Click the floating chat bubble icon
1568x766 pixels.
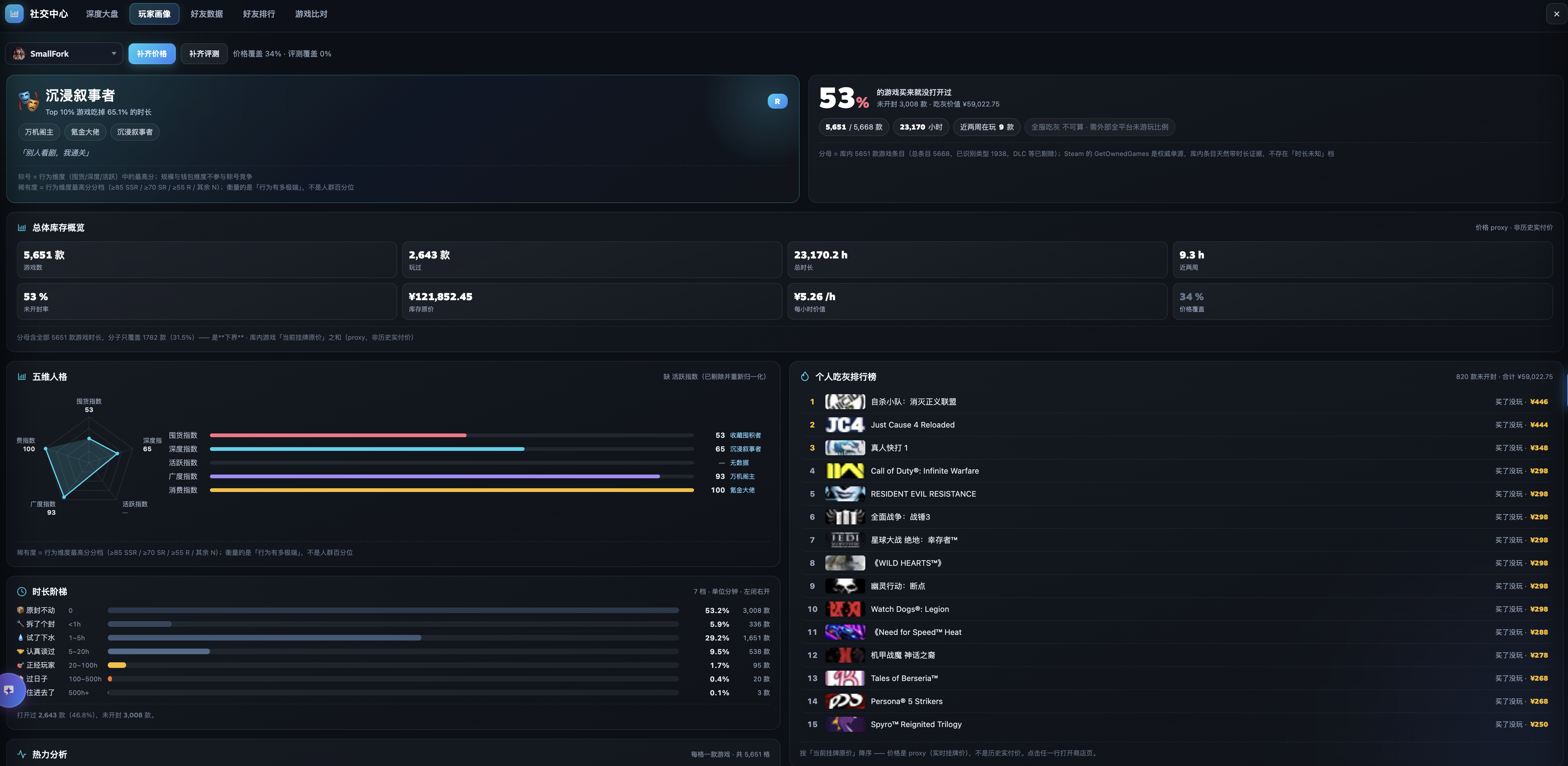(9, 690)
